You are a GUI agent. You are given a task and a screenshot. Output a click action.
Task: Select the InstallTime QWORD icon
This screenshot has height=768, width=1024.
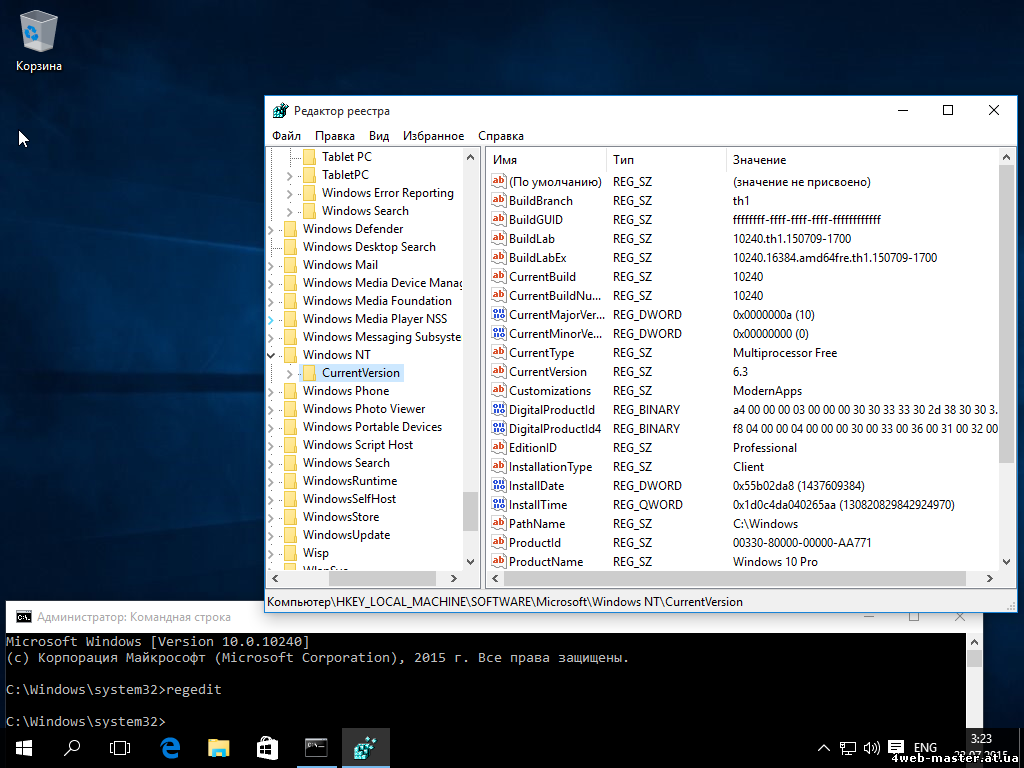click(x=499, y=504)
